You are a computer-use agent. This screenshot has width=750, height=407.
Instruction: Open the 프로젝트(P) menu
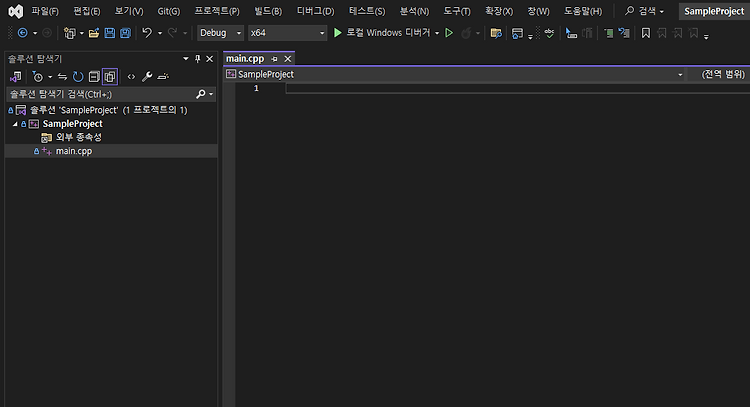tap(217, 11)
